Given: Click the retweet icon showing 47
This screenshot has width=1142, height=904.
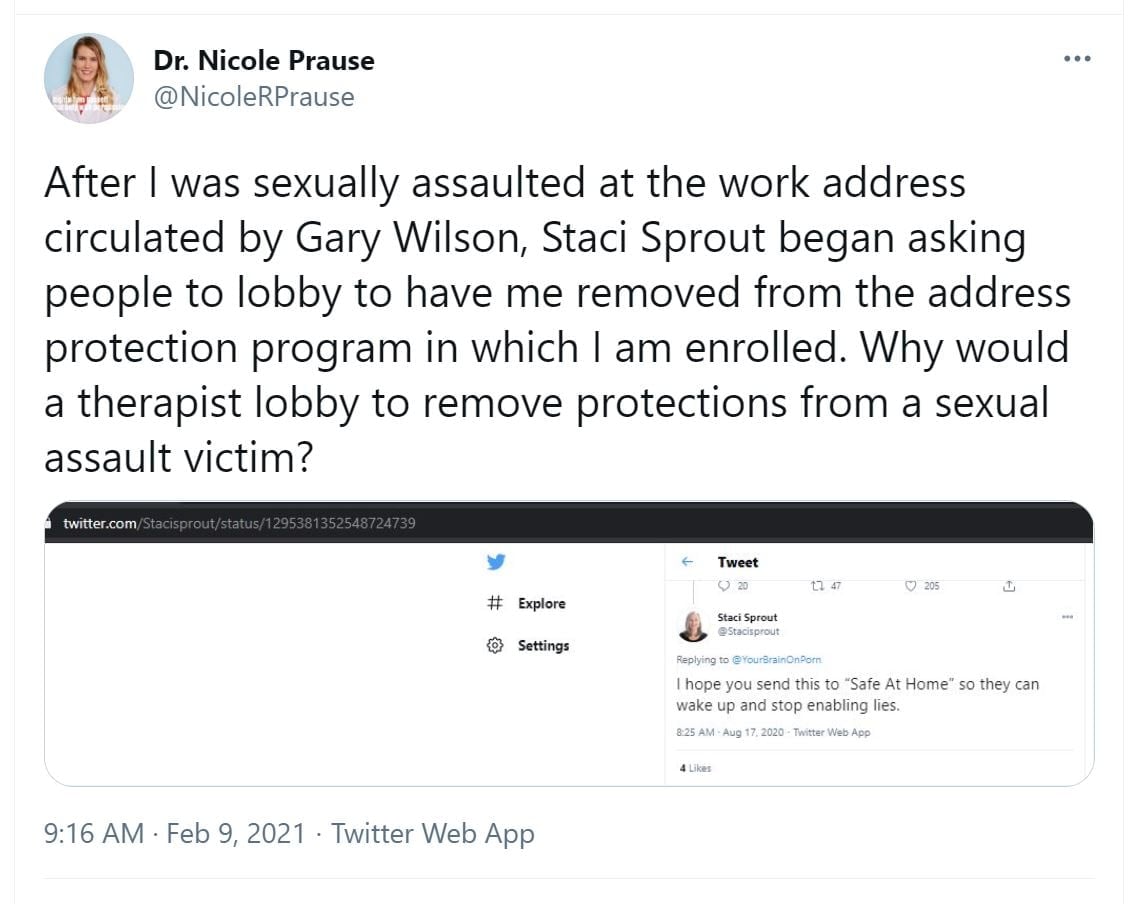Looking at the screenshot, I should 818,586.
